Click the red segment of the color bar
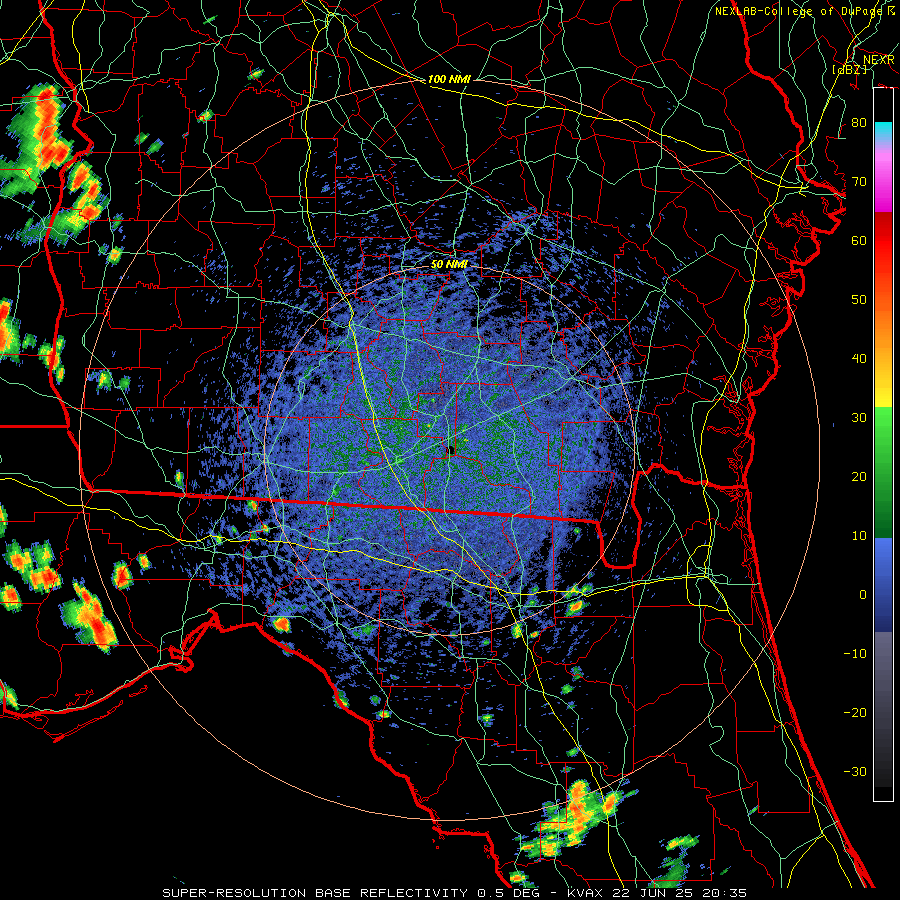900x900 pixels. [x=883, y=241]
